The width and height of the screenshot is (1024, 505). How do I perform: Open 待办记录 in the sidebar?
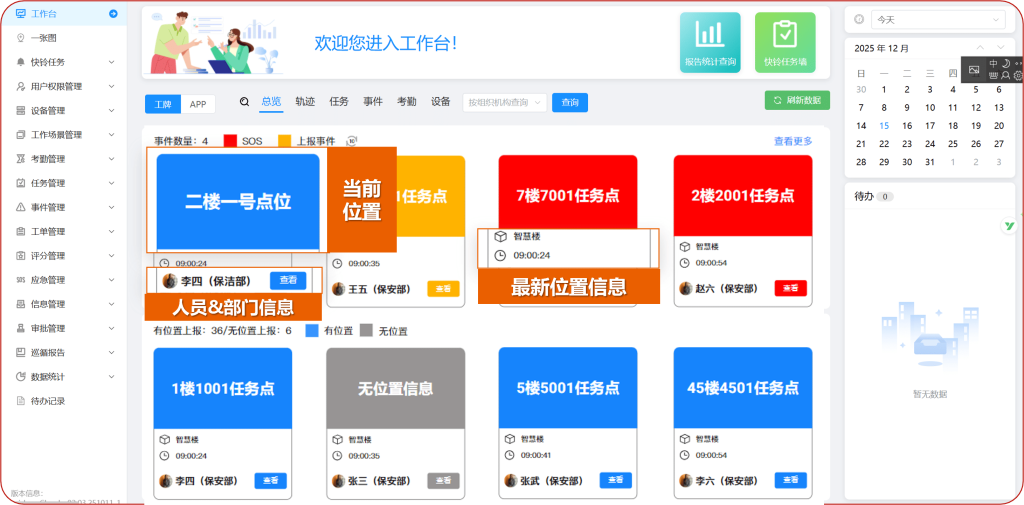point(48,400)
